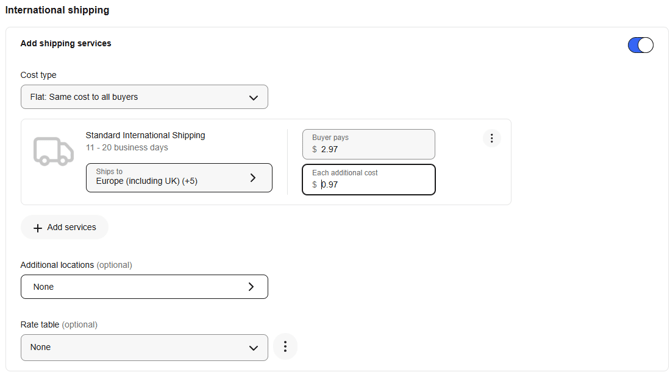Click the 11 - 20 business days text
Image resolution: width=670 pixels, height=375 pixels.
tap(127, 147)
